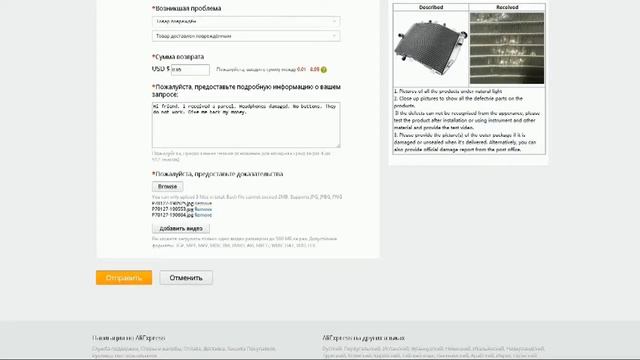Submit the dispute with 'Отправить'
Image resolution: width=640 pixels, height=360 pixels.
click(124, 278)
